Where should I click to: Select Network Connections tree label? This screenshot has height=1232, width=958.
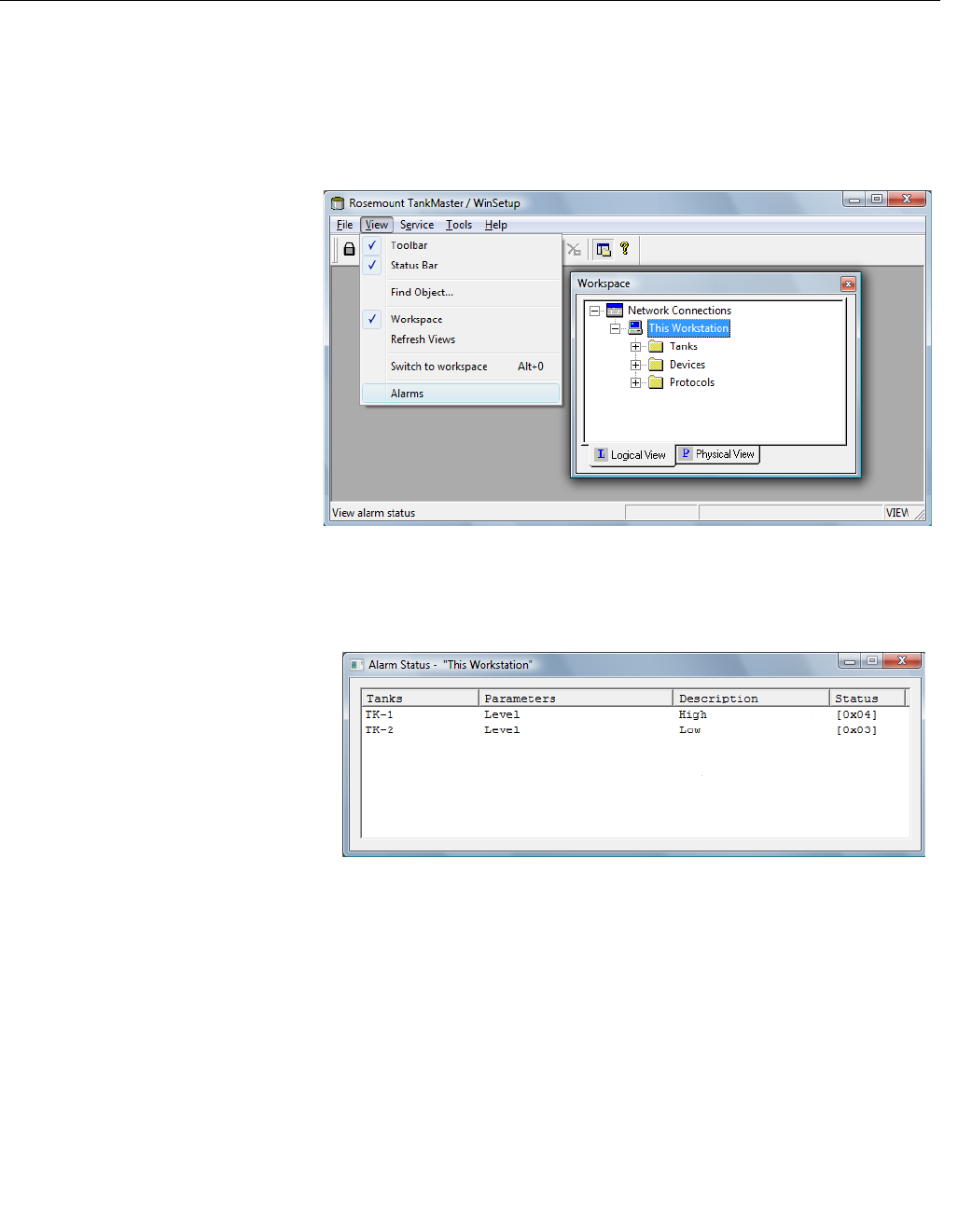pos(679,311)
